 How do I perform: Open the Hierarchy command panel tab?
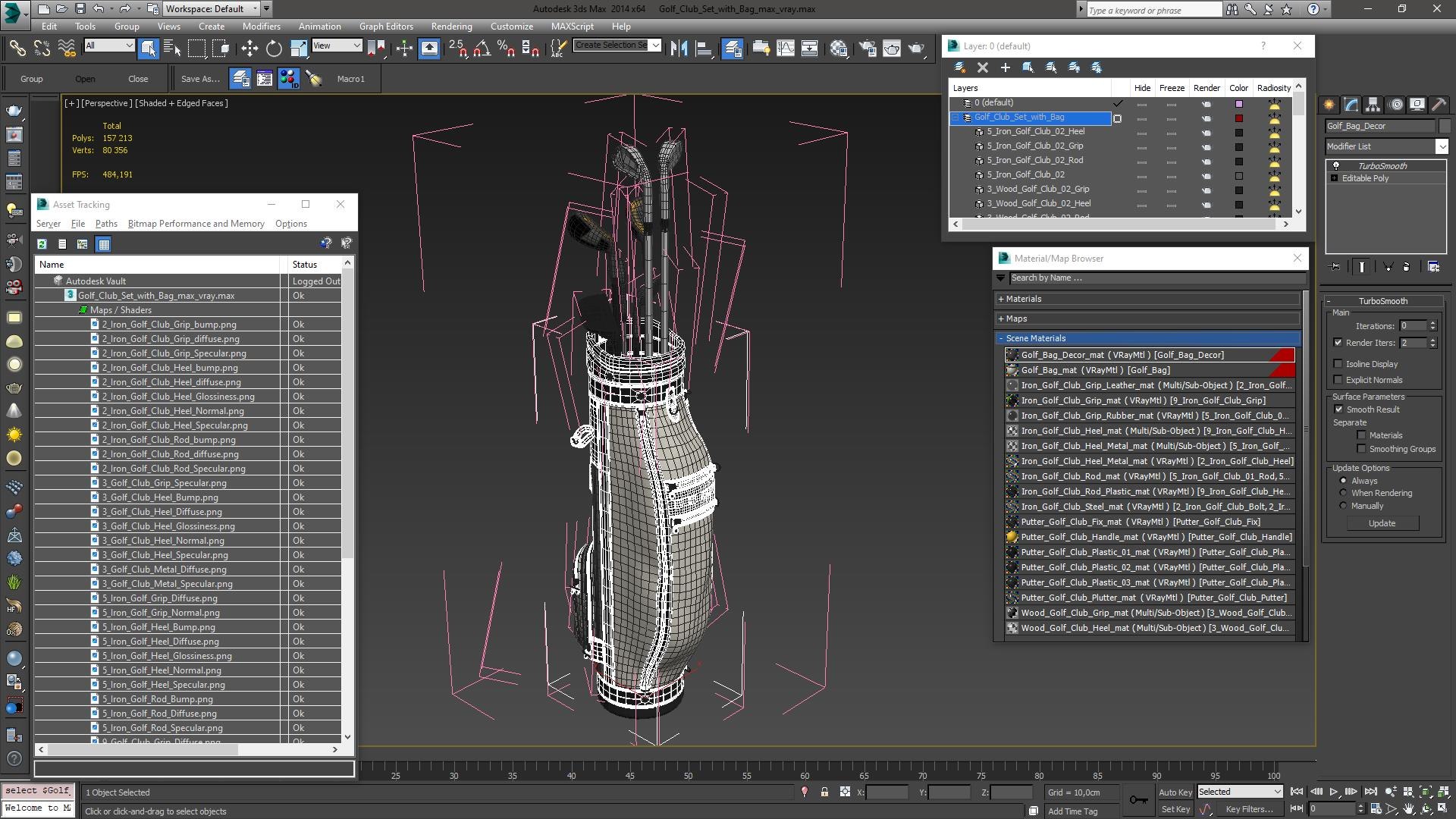point(1373,105)
